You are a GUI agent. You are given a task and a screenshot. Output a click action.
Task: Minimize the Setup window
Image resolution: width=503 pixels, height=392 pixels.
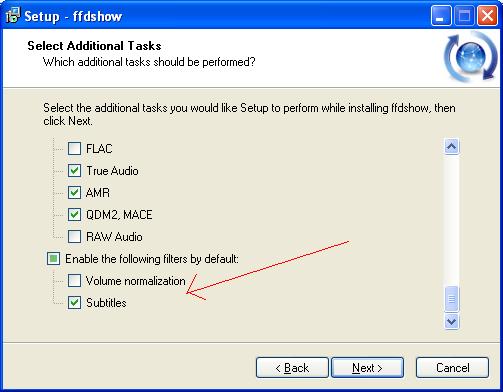click(x=441, y=16)
